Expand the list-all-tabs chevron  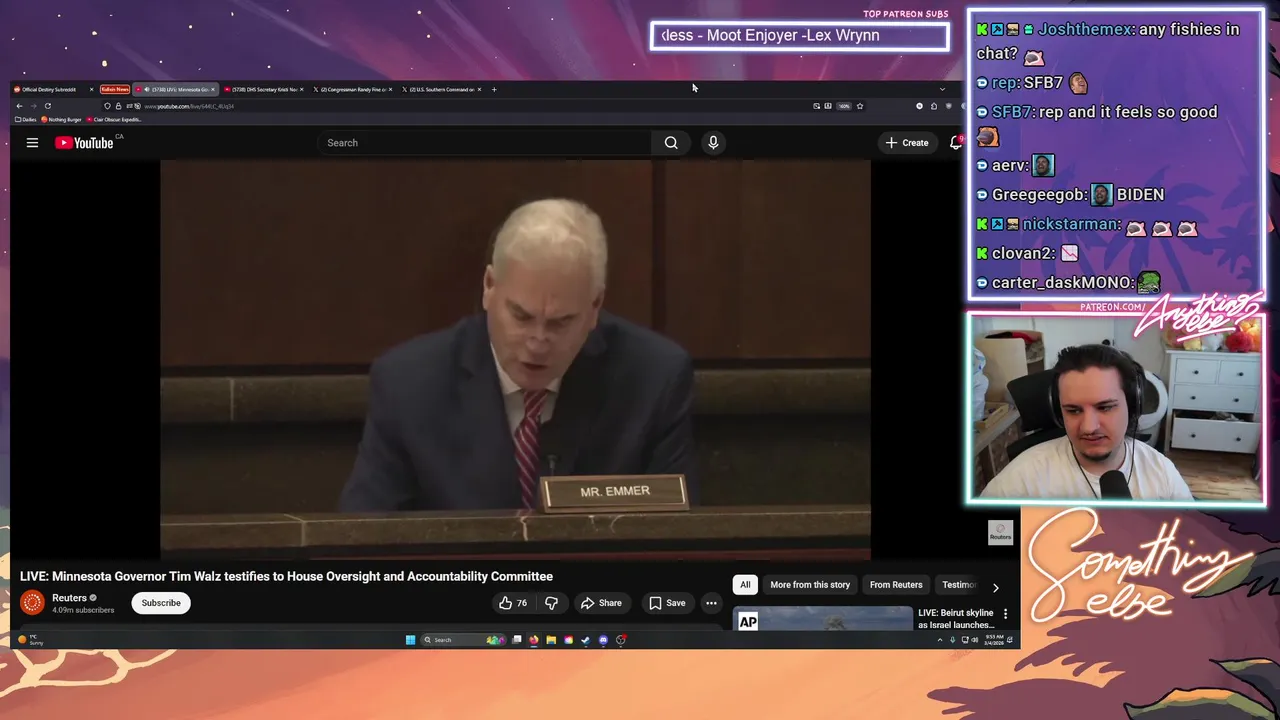(942, 89)
